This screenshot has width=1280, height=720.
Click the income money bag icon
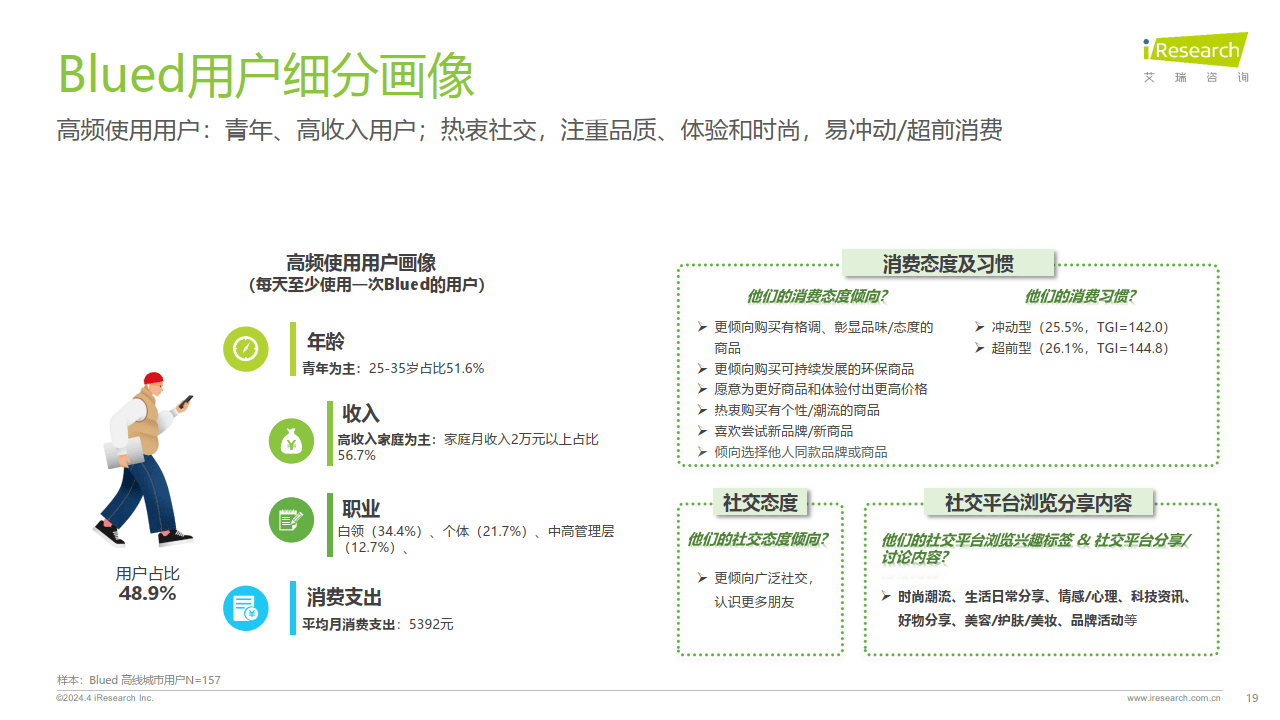pyautogui.click(x=292, y=440)
